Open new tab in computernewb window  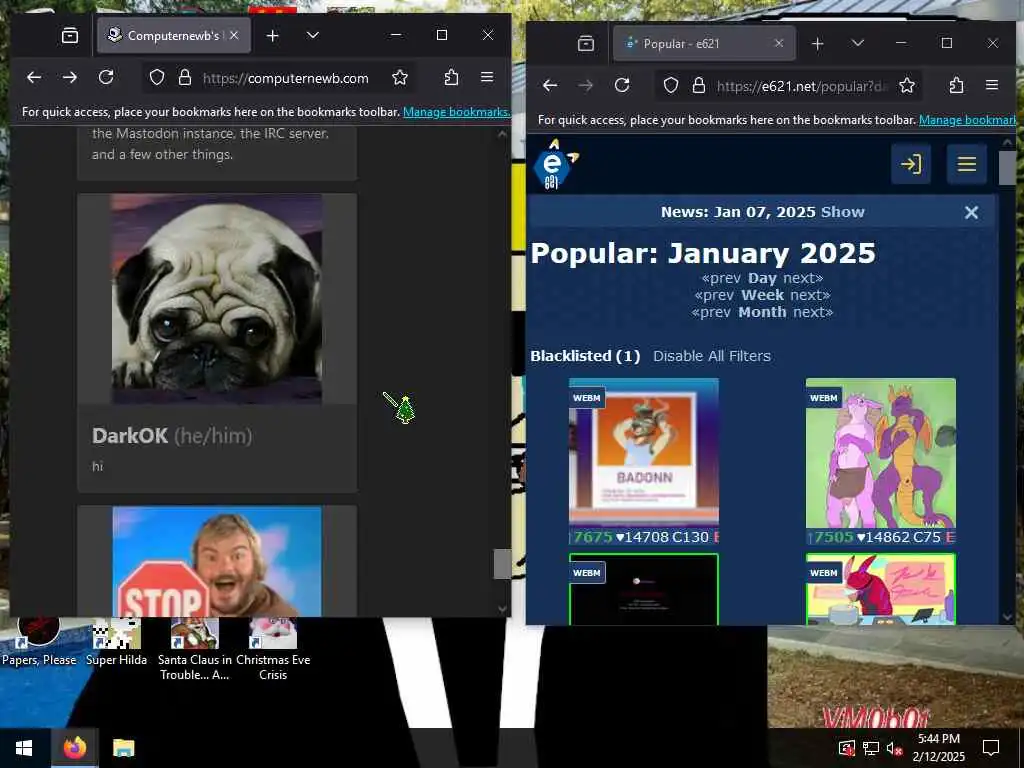click(x=273, y=35)
